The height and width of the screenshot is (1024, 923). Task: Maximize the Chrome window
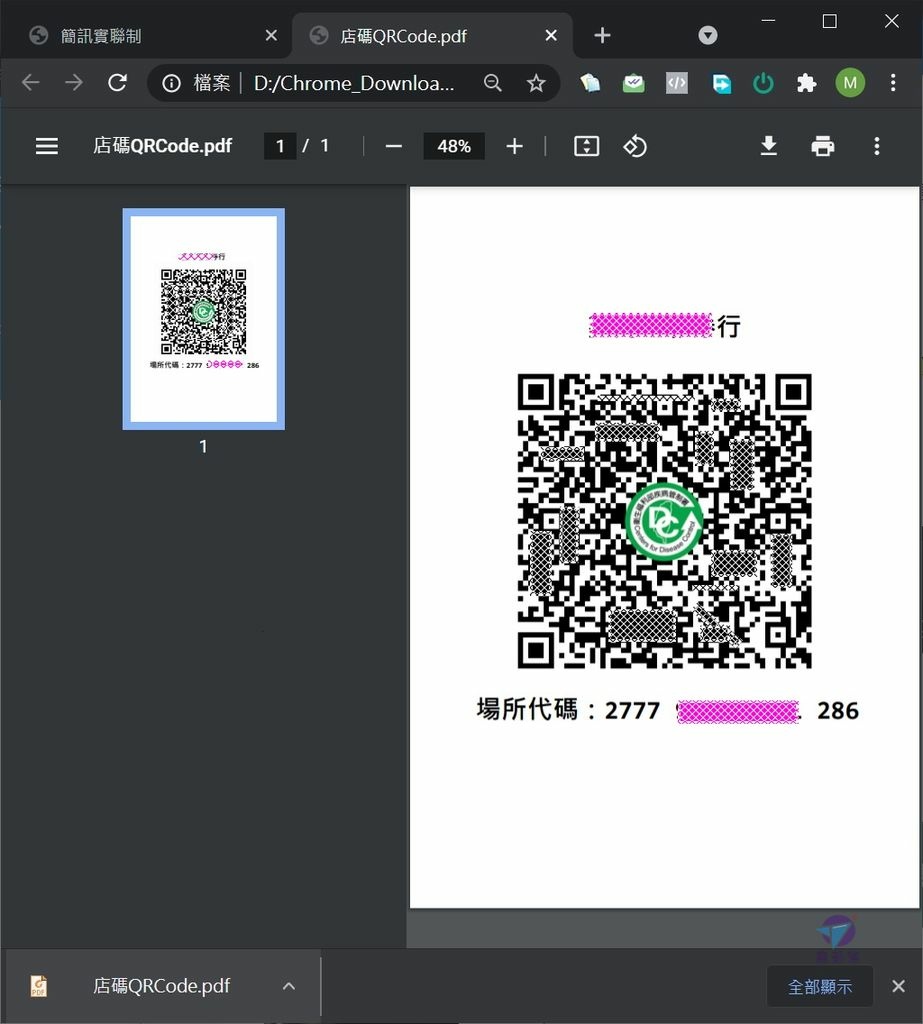pos(830,21)
